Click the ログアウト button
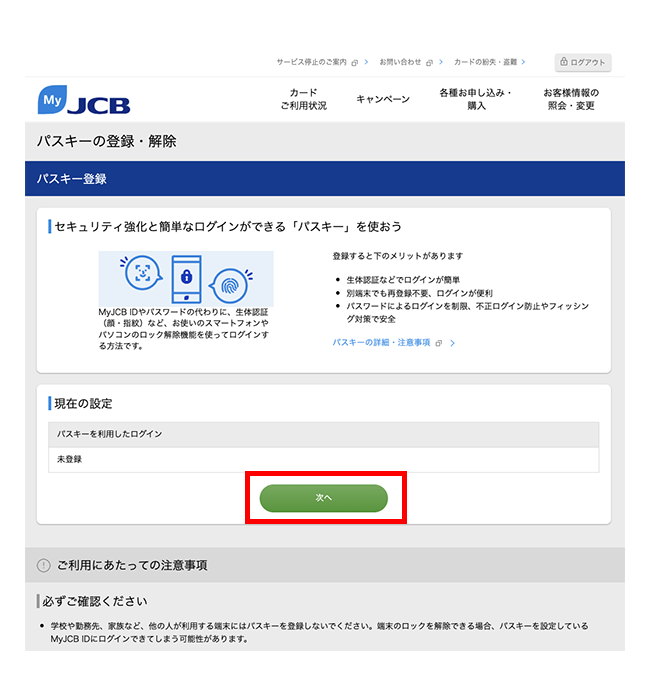The height and width of the screenshot is (700, 650). click(x=583, y=62)
